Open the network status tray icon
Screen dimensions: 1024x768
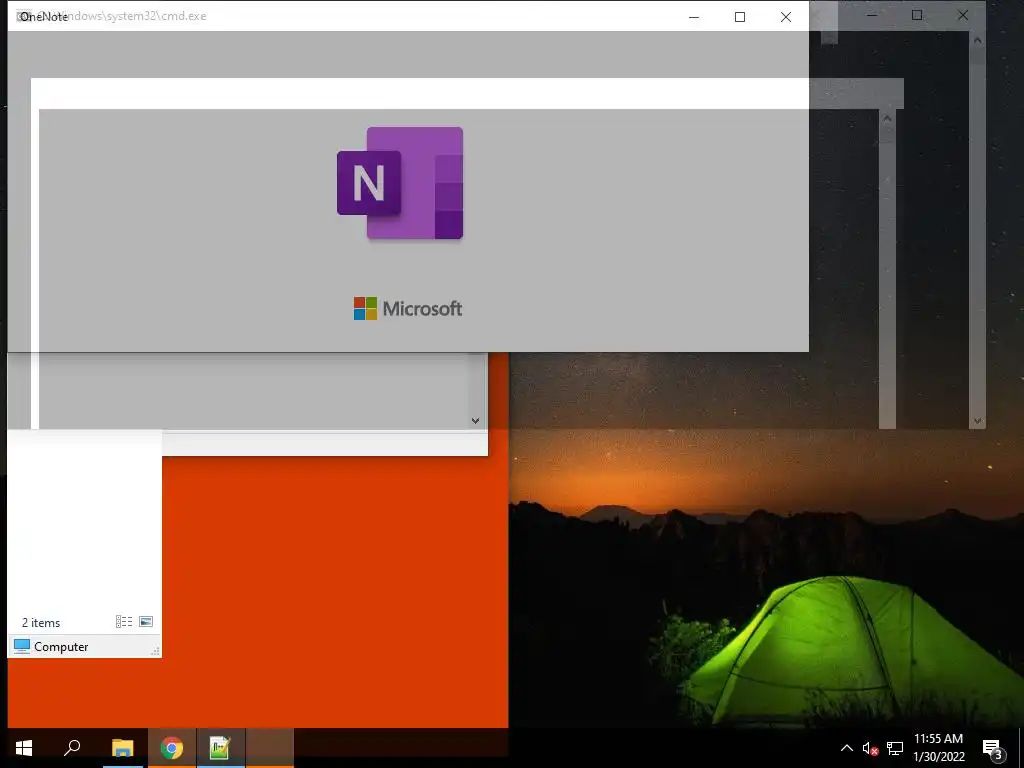click(895, 748)
